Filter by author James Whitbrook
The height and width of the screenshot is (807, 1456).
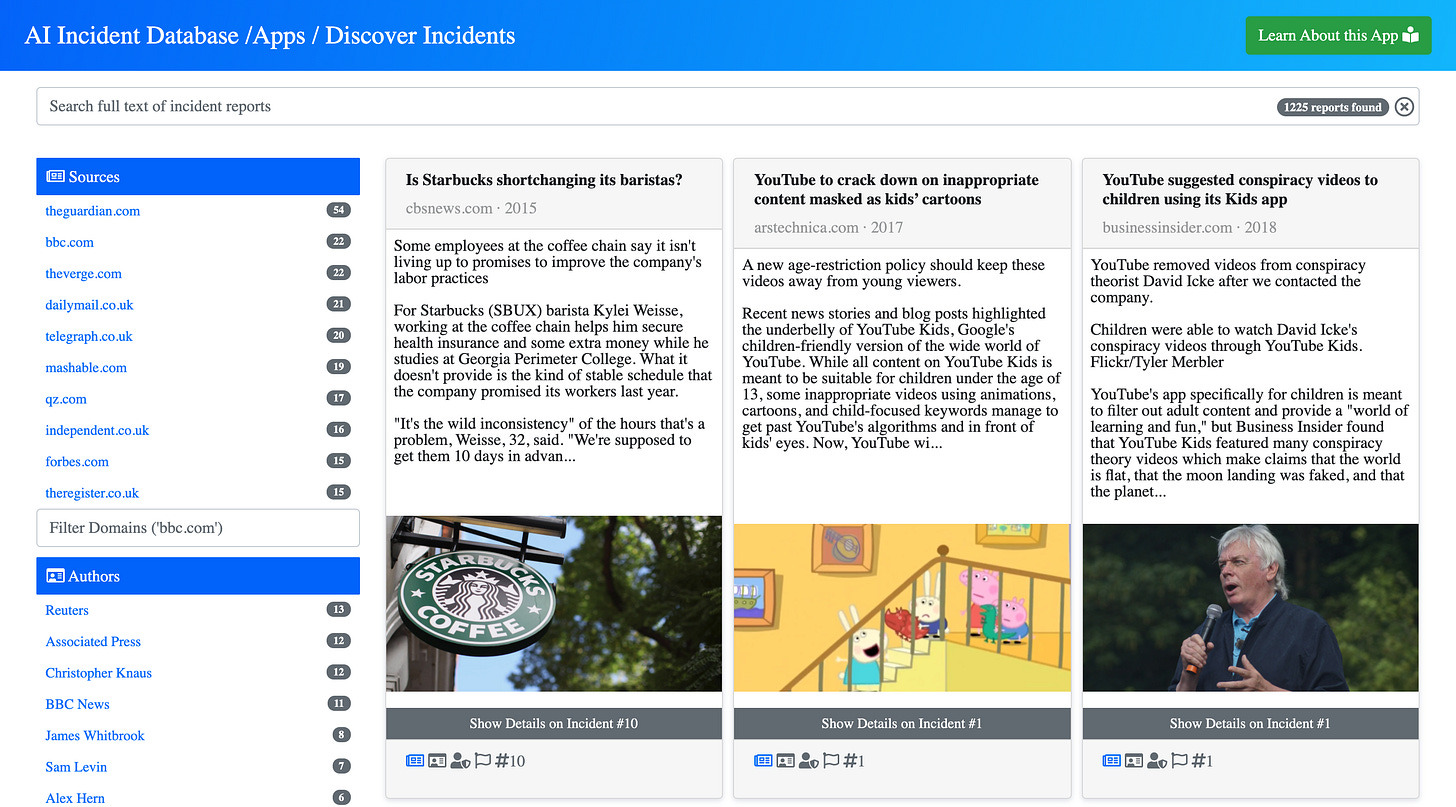(x=95, y=735)
